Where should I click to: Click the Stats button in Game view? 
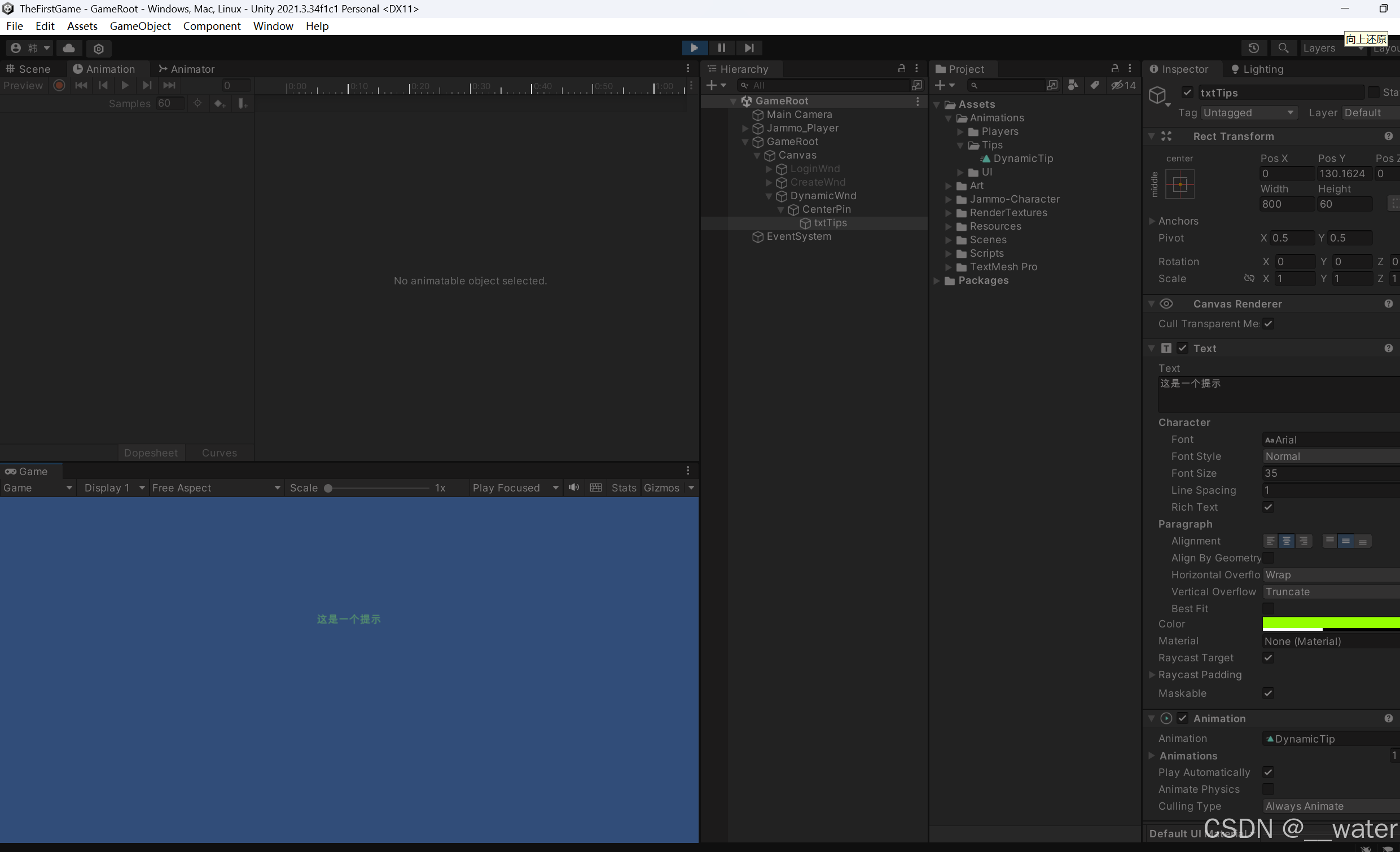[x=624, y=488]
